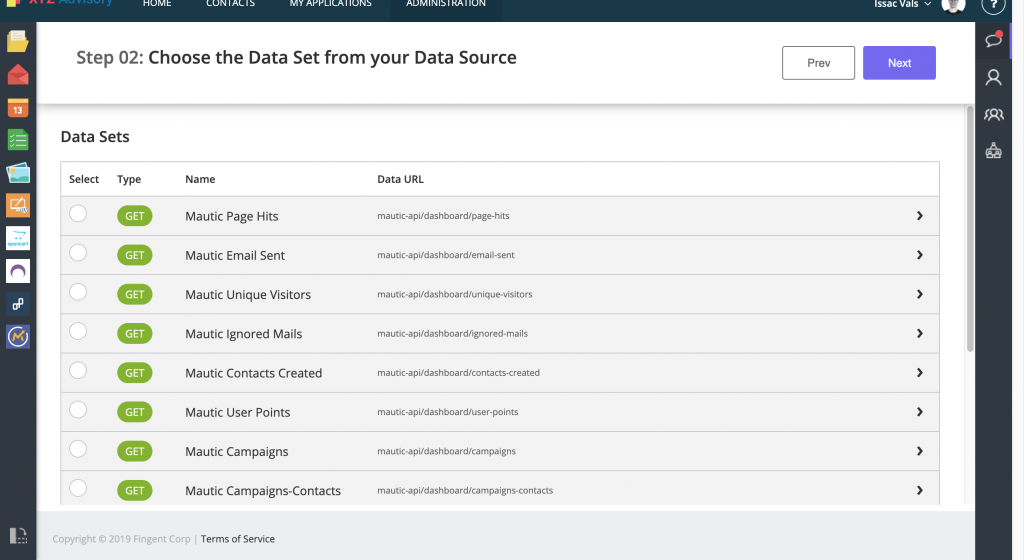Select the Mautic Page Hits radio button
Screen dimensions: 1024x560
pos(78,213)
